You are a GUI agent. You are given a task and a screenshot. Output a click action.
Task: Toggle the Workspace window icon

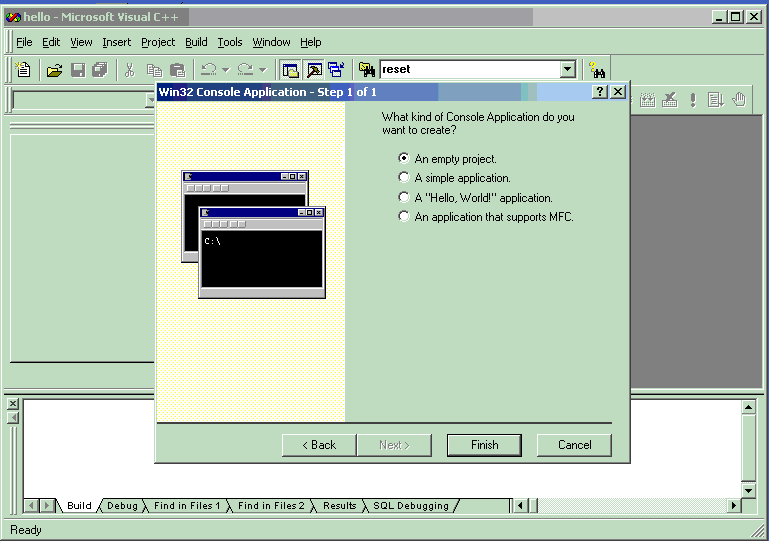pyautogui.click(x=290, y=70)
